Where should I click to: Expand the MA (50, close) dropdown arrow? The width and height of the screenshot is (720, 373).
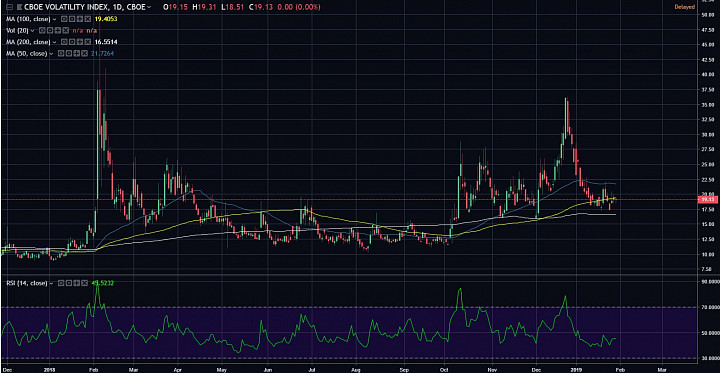[51, 54]
